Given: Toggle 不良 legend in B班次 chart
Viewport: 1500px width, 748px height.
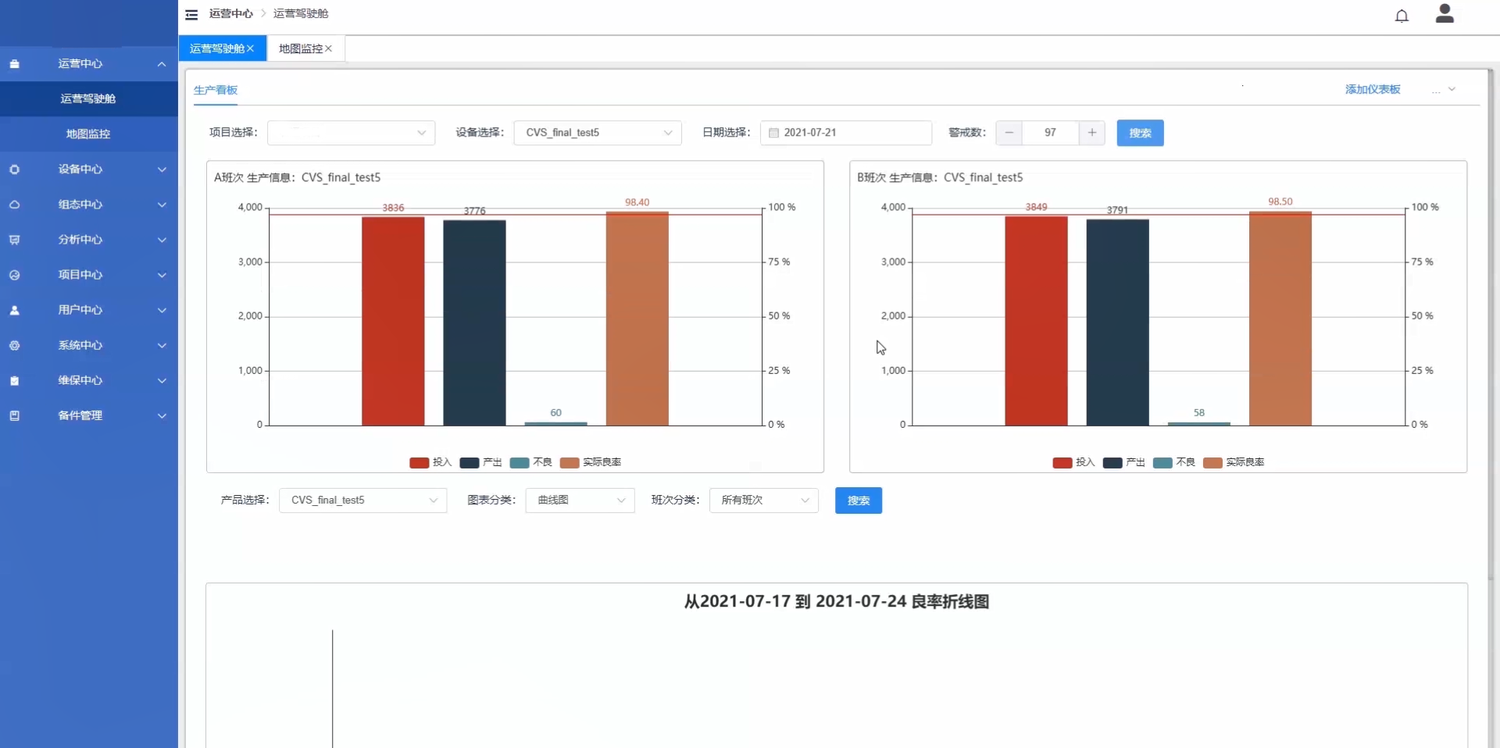Looking at the screenshot, I should (1174, 463).
